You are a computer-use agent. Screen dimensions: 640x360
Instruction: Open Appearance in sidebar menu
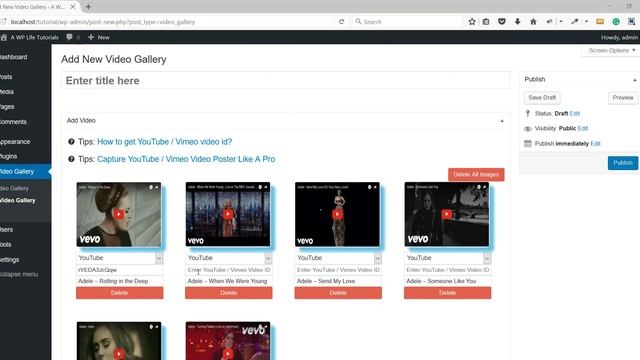pos(15,142)
